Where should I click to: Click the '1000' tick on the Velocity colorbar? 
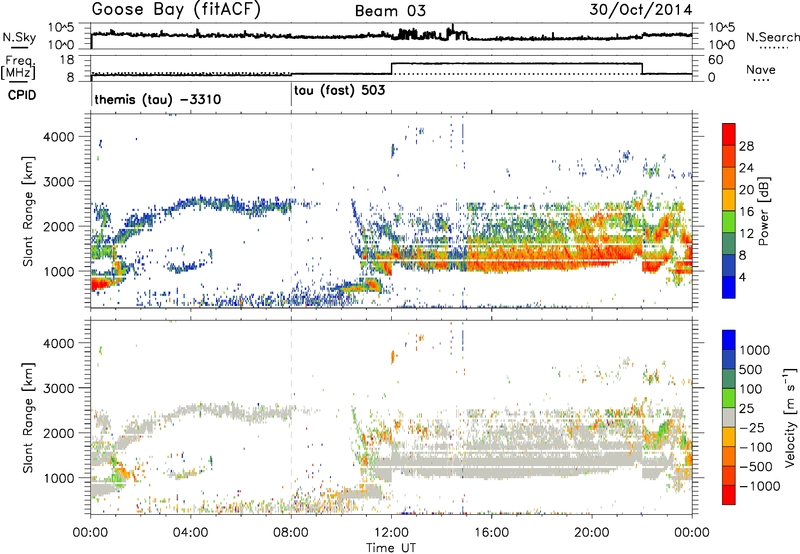coord(755,350)
